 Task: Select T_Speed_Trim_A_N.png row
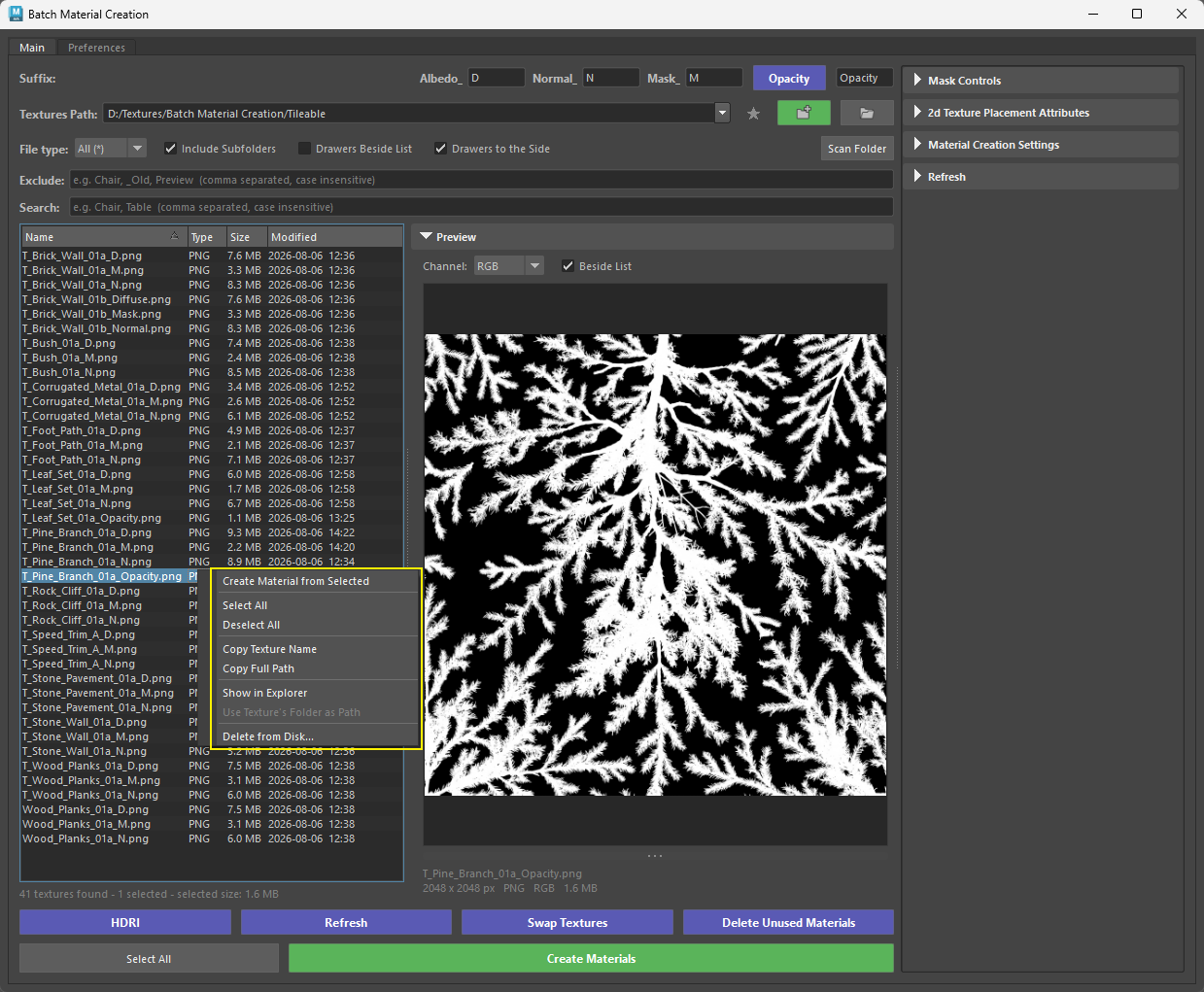109,664
